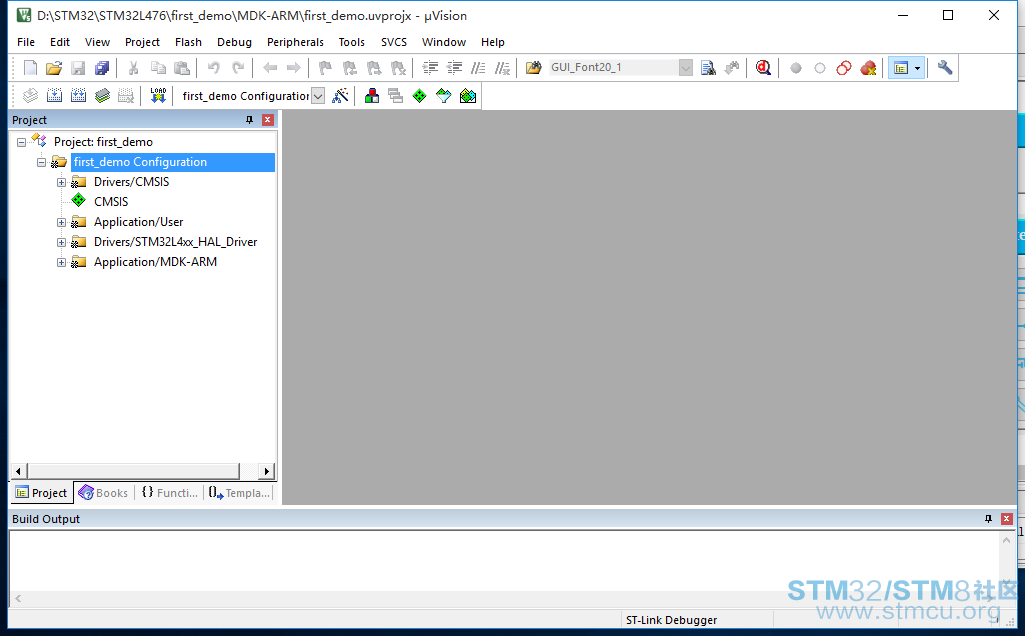Viewport: 1025px width, 636px height.
Task: Expand the Application/MDK-ARM folder
Action: click(x=61, y=262)
